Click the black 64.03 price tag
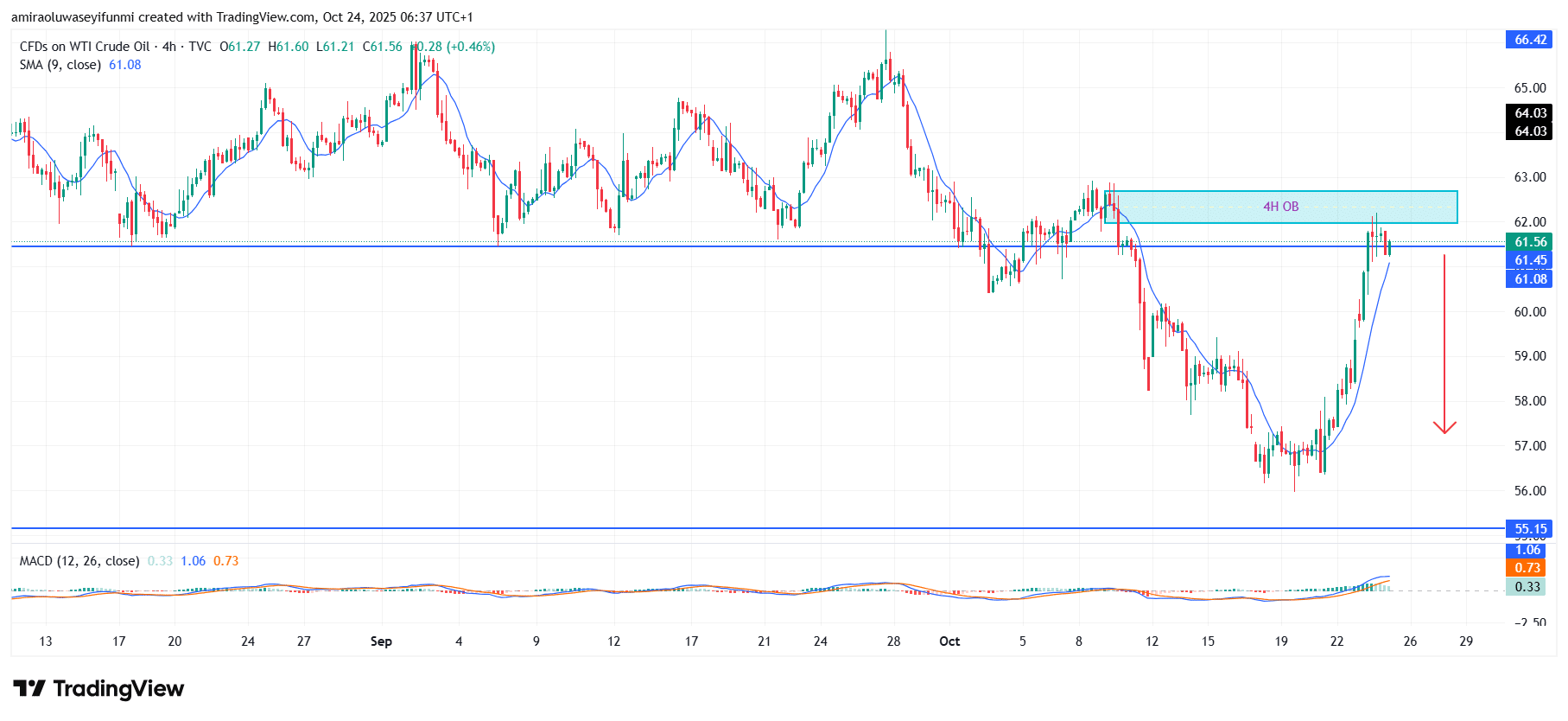The width and height of the screenshot is (1568, 721). coord(1530,113)
